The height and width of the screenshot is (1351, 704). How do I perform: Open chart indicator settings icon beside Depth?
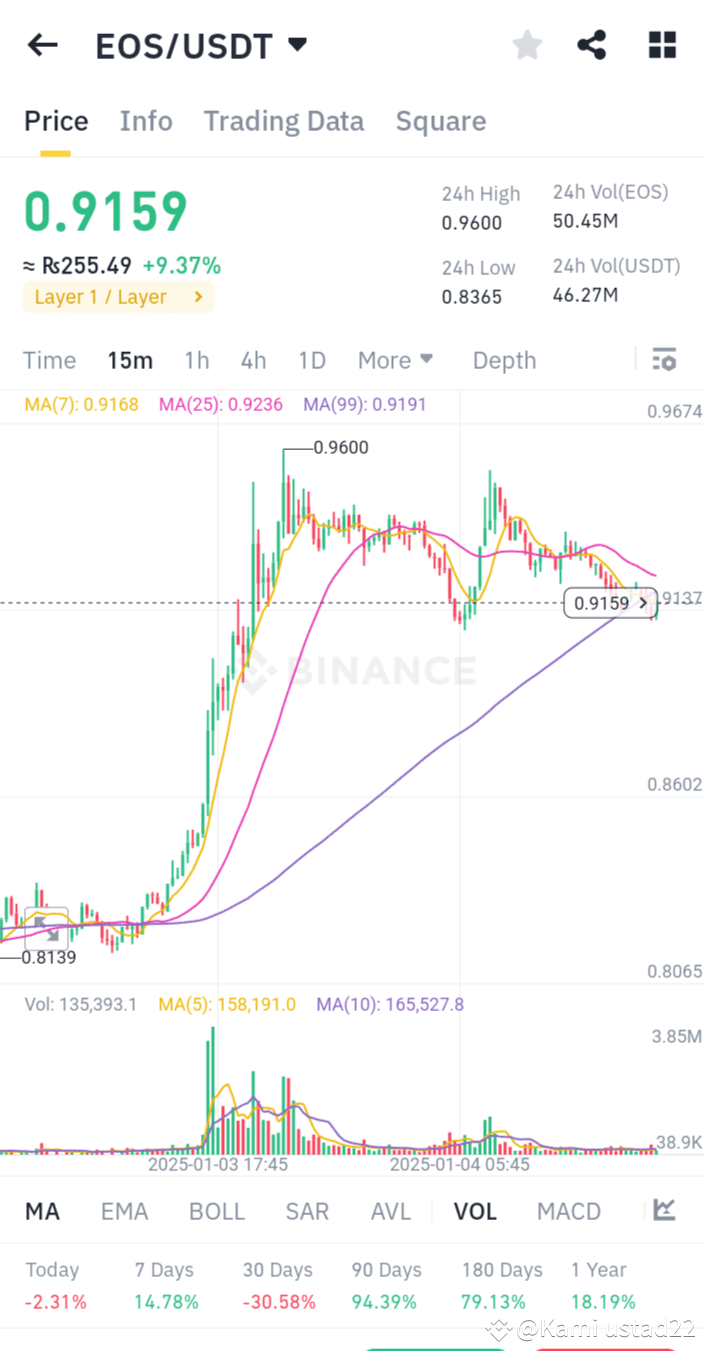click(664, 359)
